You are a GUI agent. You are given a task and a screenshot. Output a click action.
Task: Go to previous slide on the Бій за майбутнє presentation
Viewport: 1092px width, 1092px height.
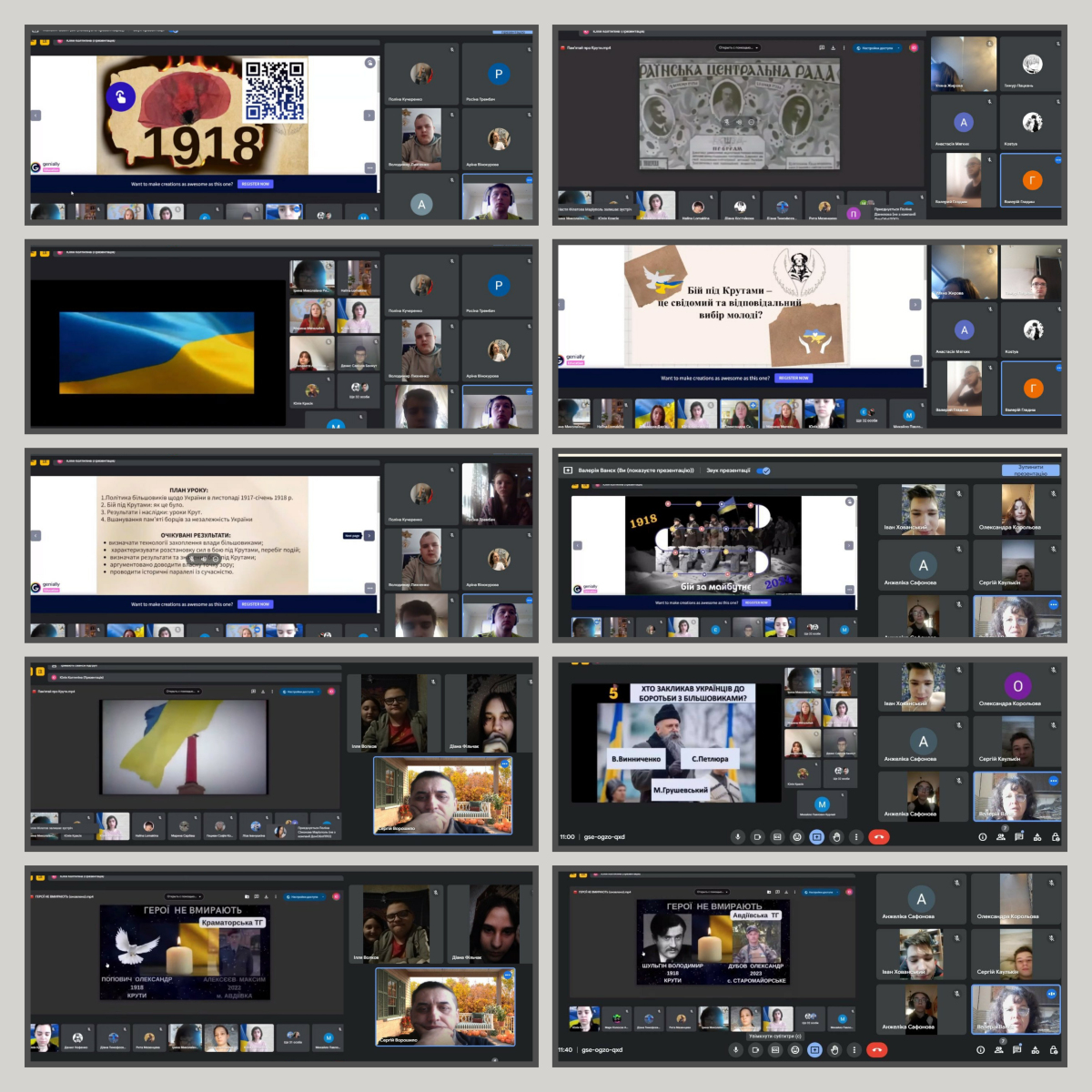pyautogui.click(x=577, y=545)
